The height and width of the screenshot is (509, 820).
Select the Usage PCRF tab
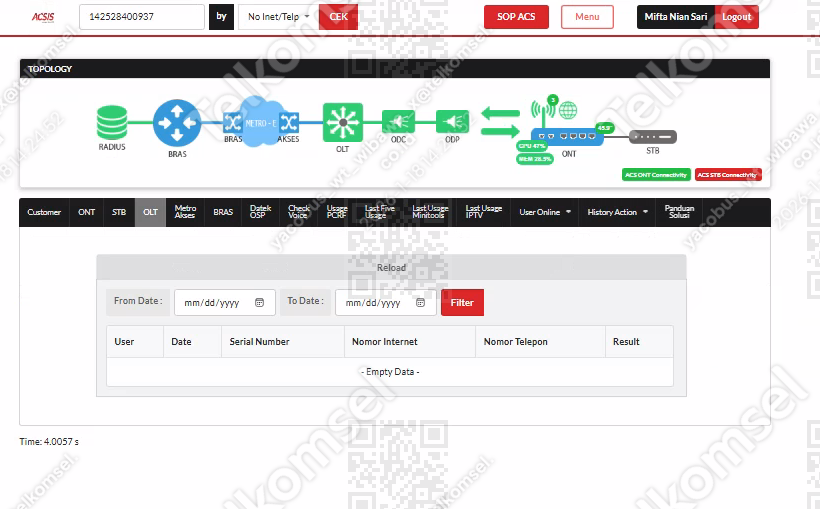[x=337, y=212]
